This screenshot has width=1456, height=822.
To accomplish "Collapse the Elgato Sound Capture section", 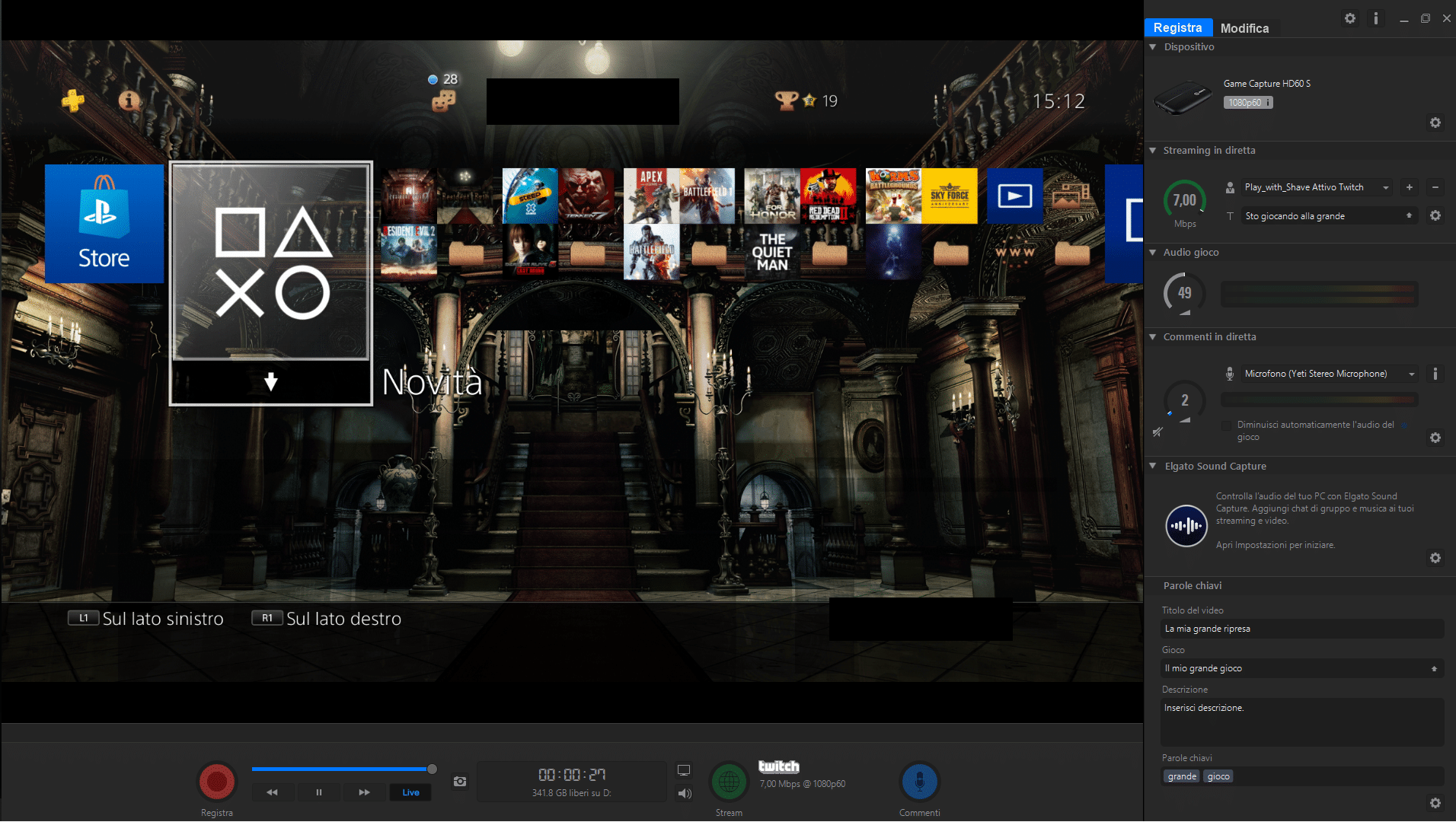I will tap(1153, 467).
